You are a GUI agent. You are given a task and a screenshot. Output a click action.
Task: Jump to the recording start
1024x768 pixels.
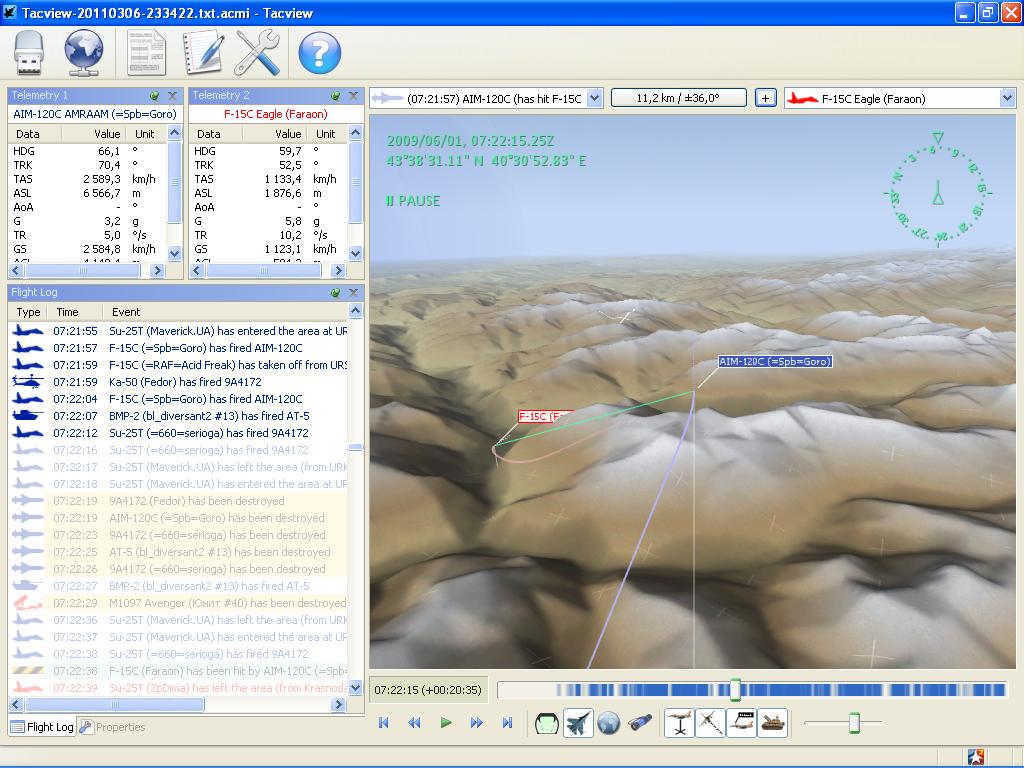pyautogui.click(x=383, y=723)
